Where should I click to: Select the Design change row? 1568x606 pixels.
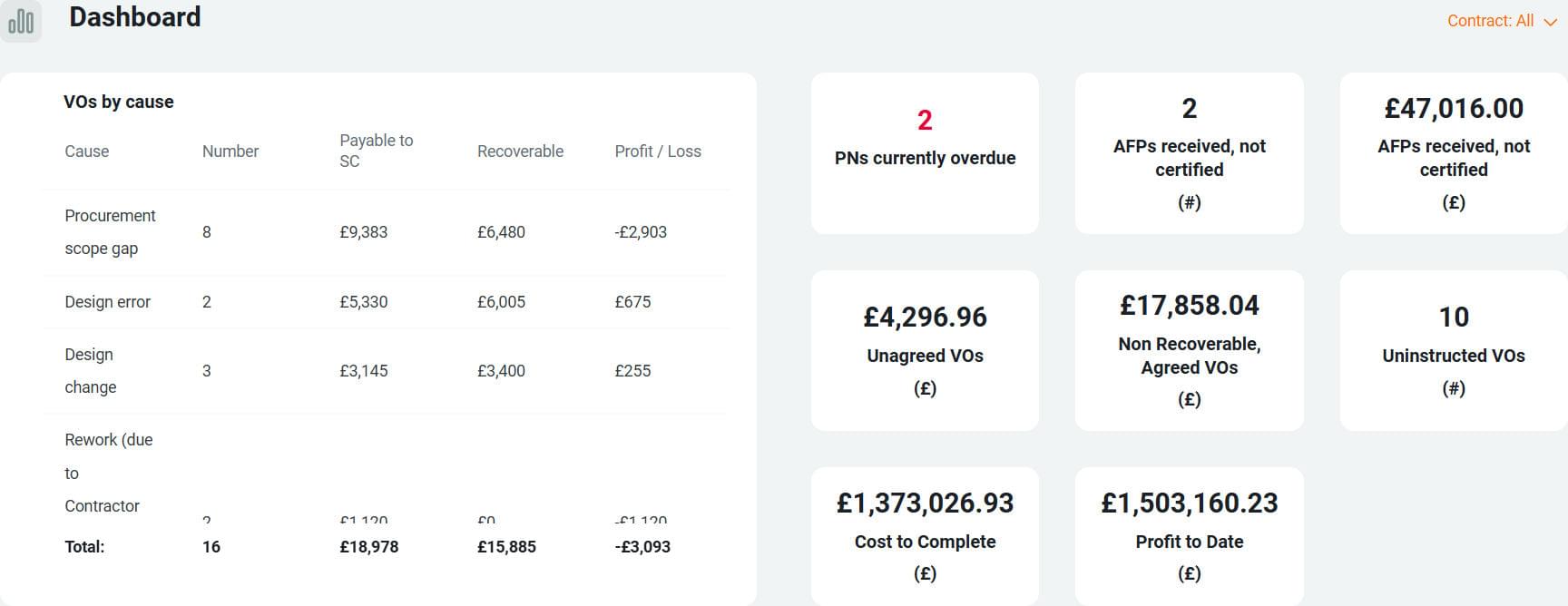click(90, 371)
